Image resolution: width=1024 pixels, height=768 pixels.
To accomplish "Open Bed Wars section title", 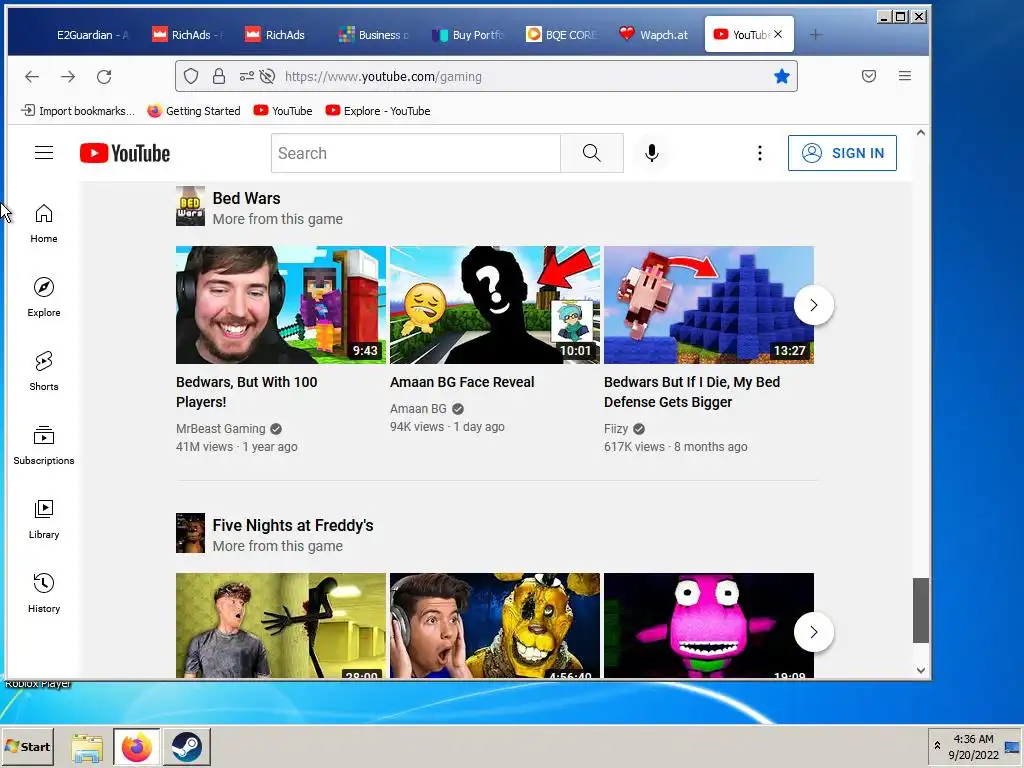I will (246, 199).
